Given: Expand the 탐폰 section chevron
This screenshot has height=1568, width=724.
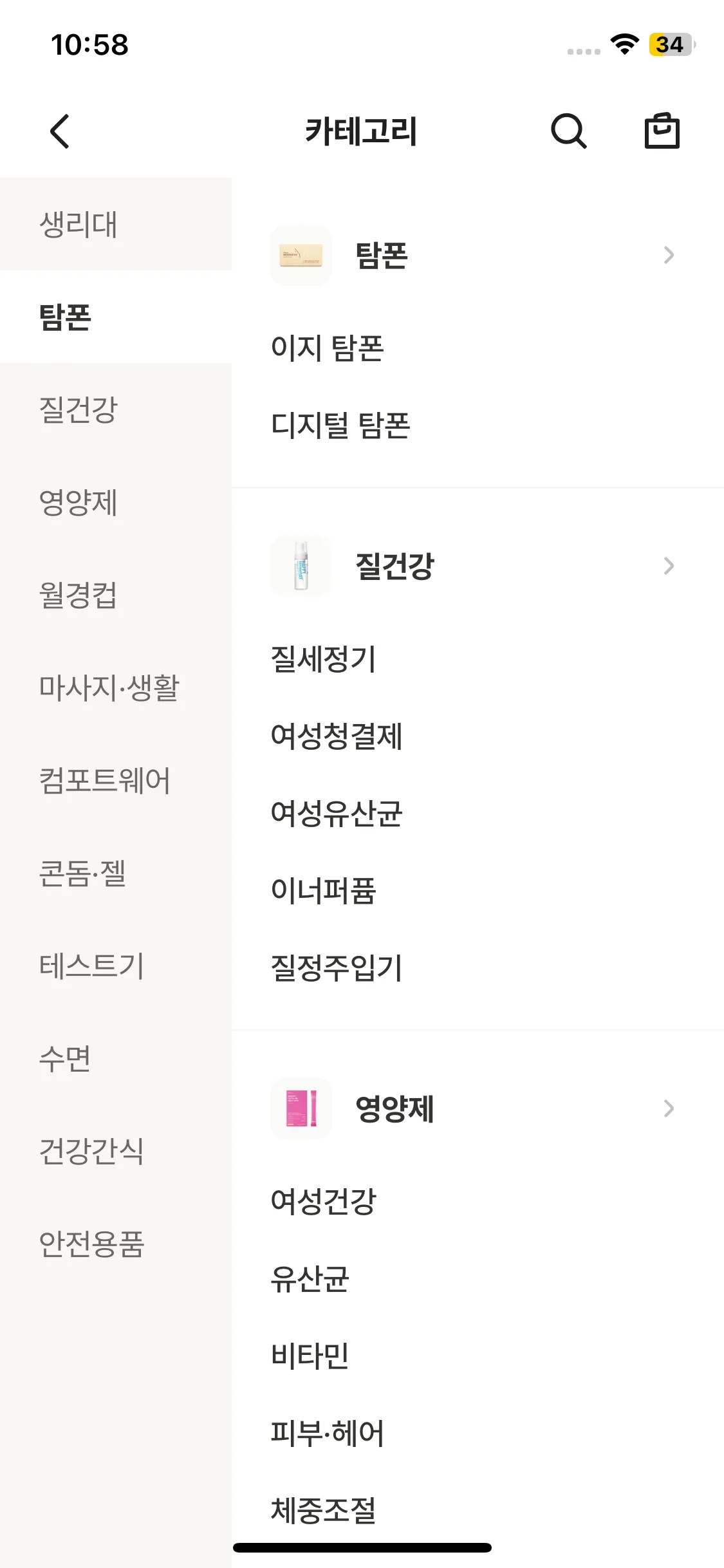Looking at the screenshot, I should pos(669,255).
